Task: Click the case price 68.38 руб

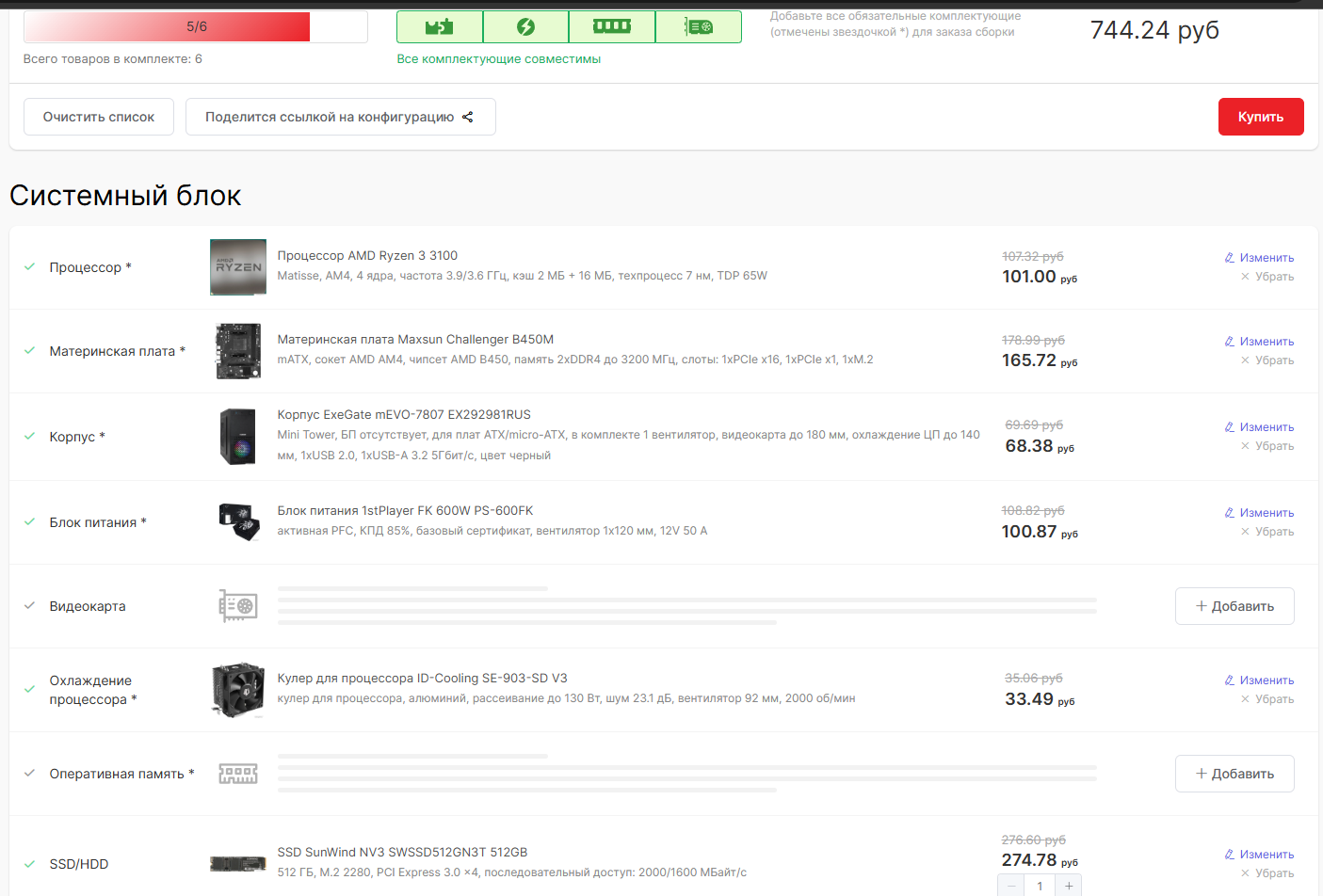Action: click(1040, 446)
